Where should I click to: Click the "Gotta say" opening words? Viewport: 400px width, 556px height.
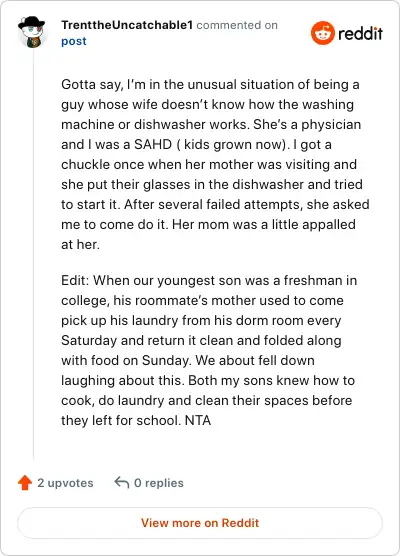tap(92, 85)
